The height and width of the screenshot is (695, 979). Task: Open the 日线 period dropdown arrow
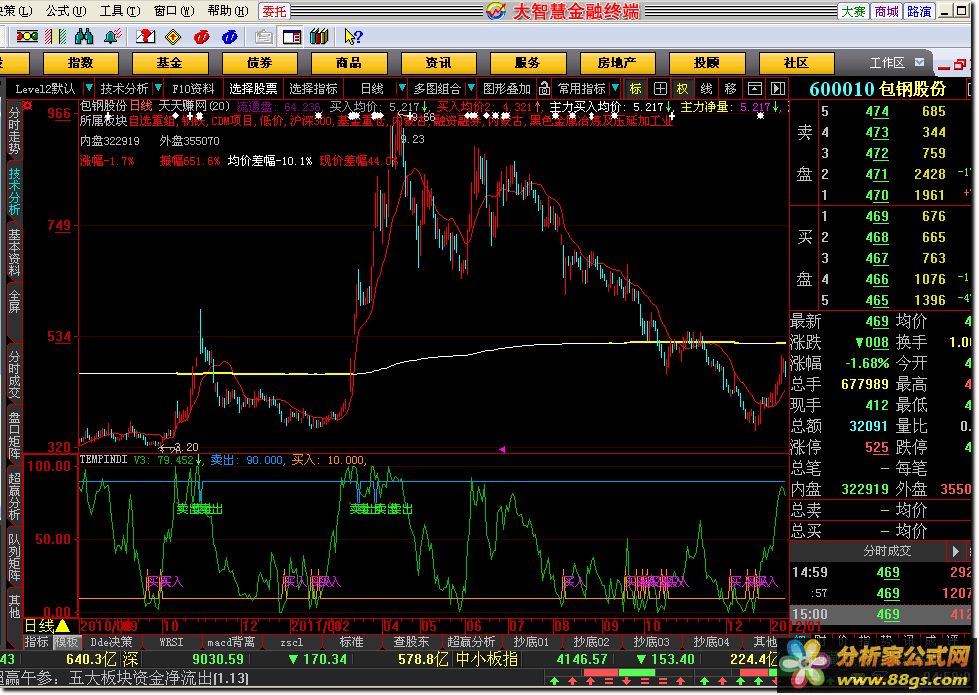[401, 89]
